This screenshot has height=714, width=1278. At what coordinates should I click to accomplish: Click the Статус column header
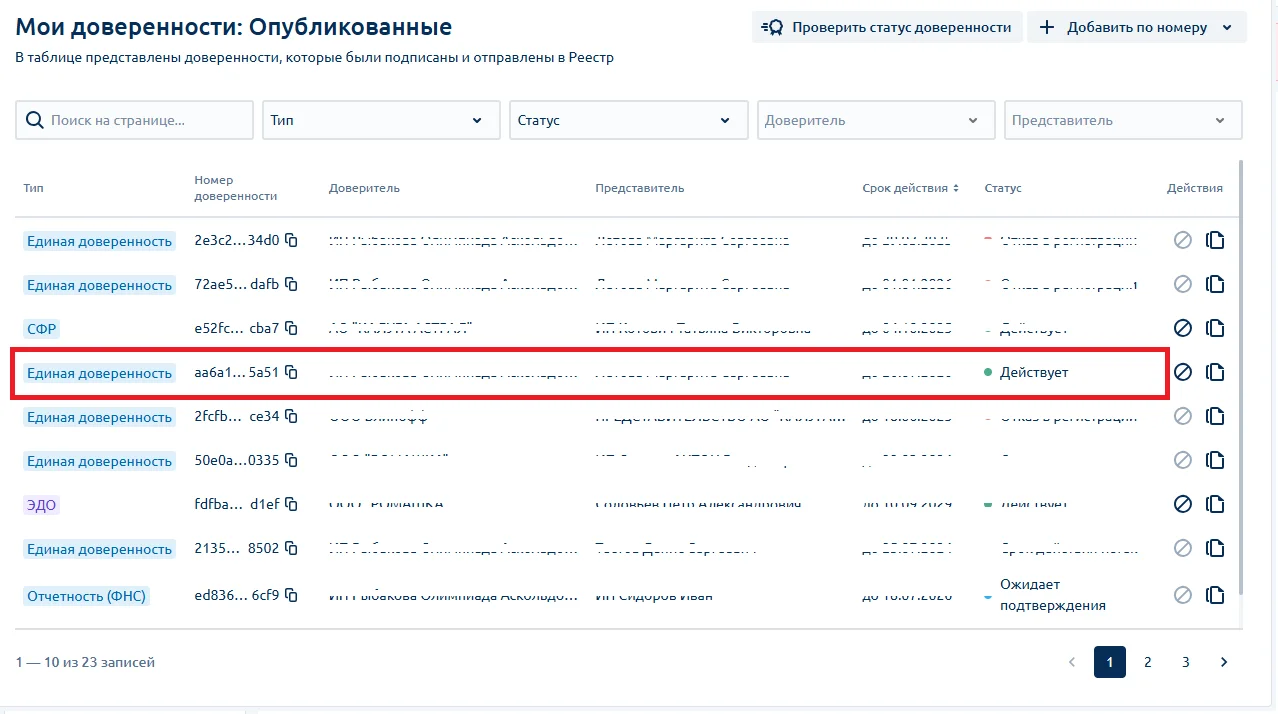(1003, 188)
